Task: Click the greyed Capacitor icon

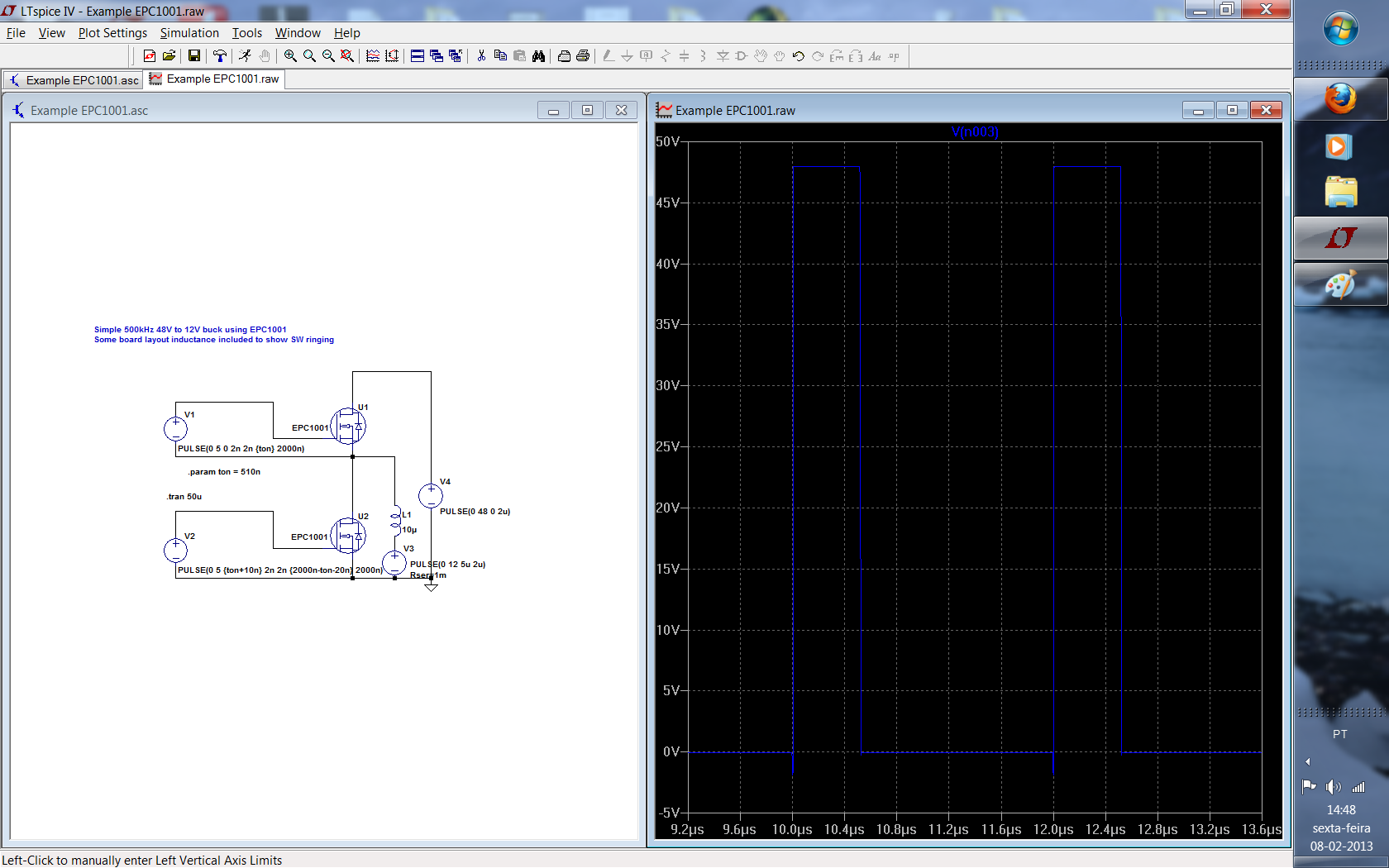Action: point(685,55)
